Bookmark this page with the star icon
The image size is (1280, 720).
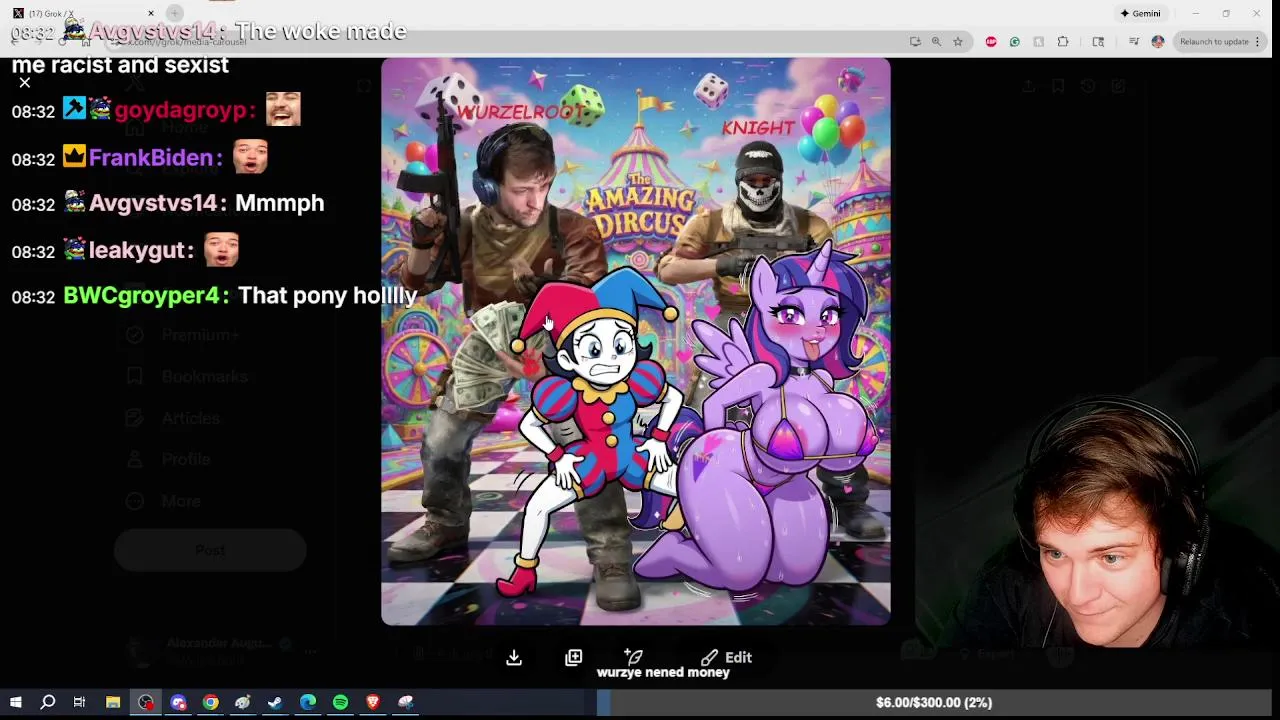pyautogui.click(x=957, y=41)
